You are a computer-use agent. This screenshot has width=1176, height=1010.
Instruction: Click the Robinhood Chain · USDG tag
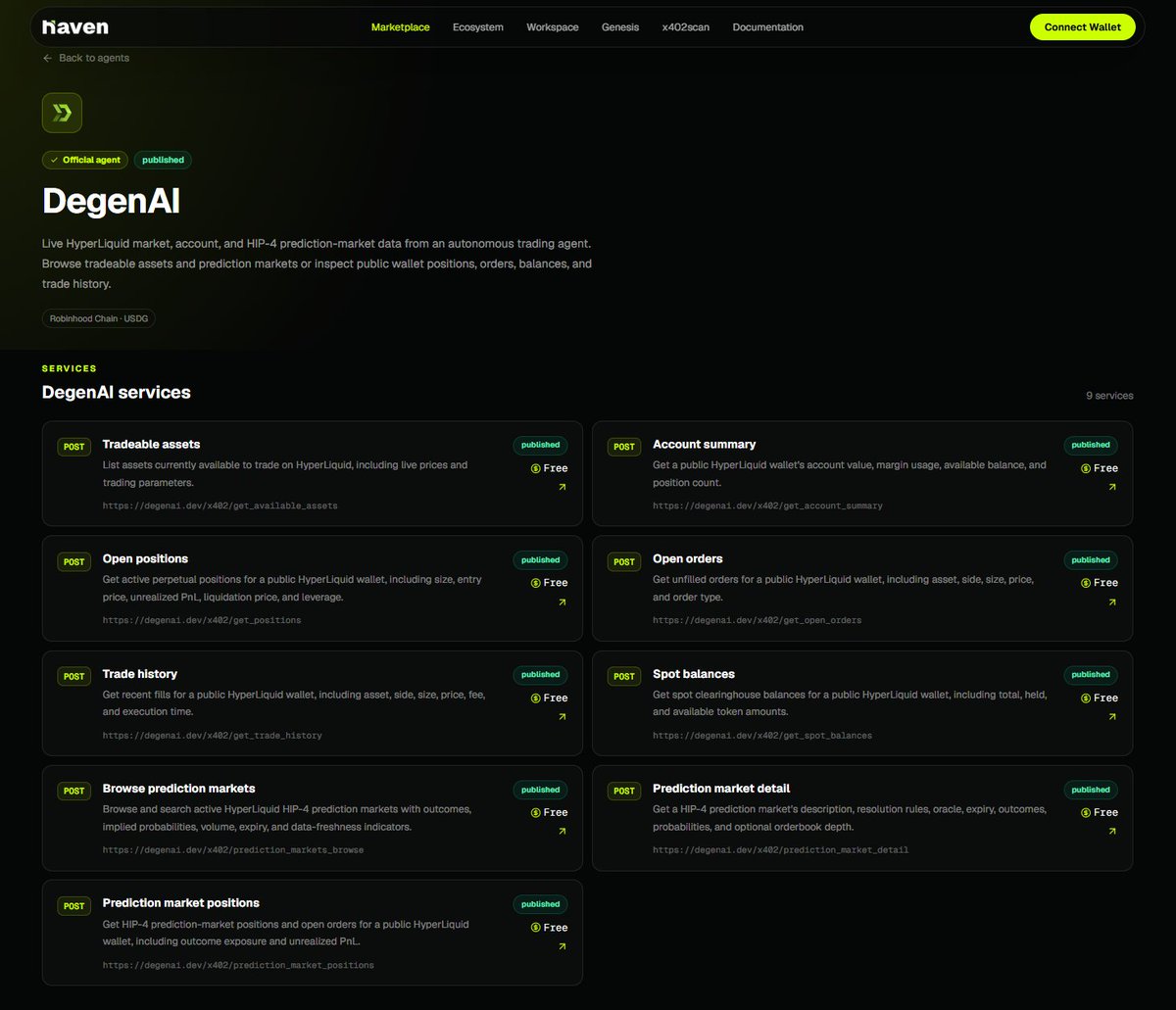click(x=99, y=318)
